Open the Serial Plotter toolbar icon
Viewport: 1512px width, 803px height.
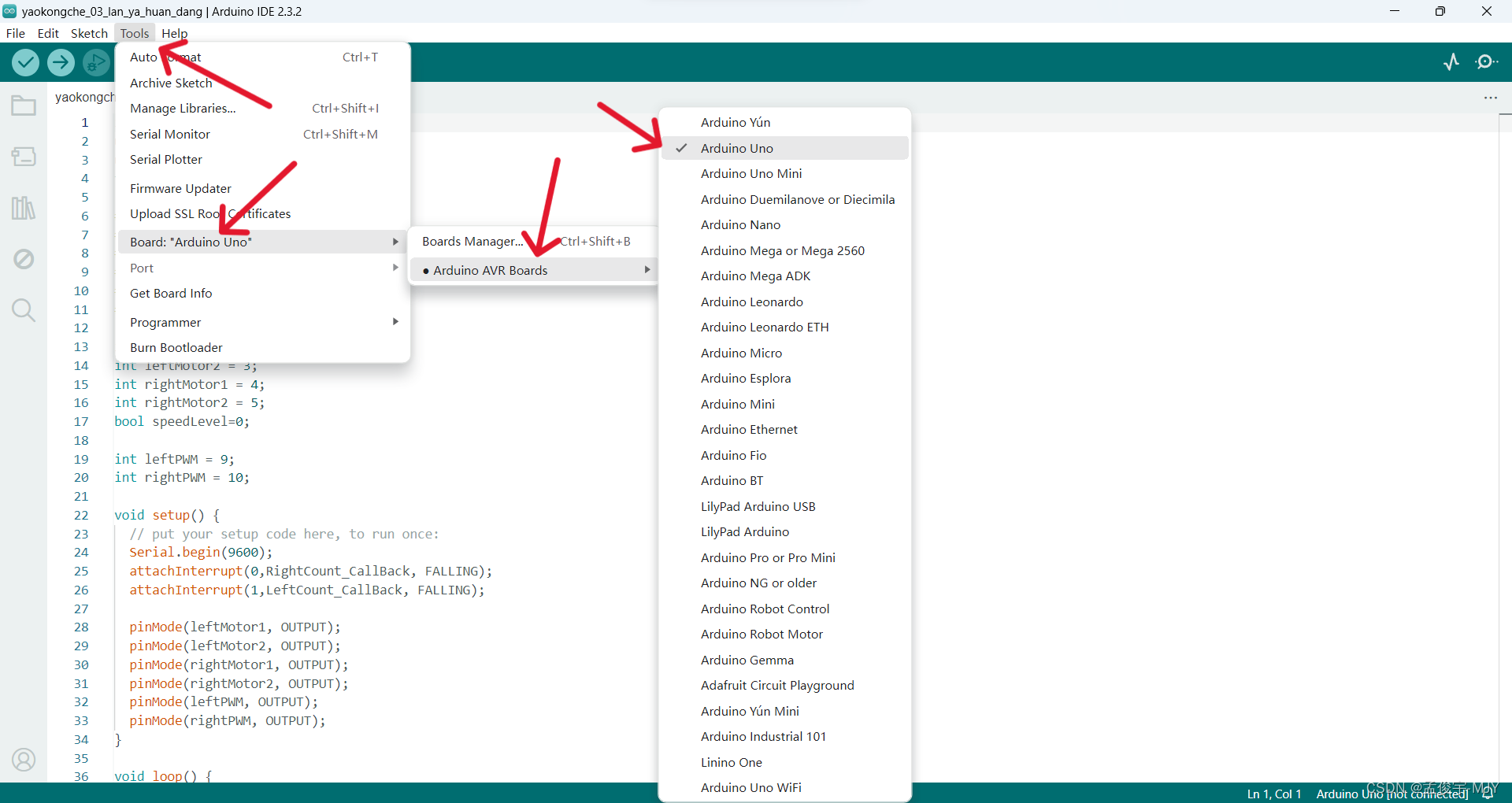pos(1451,62)
